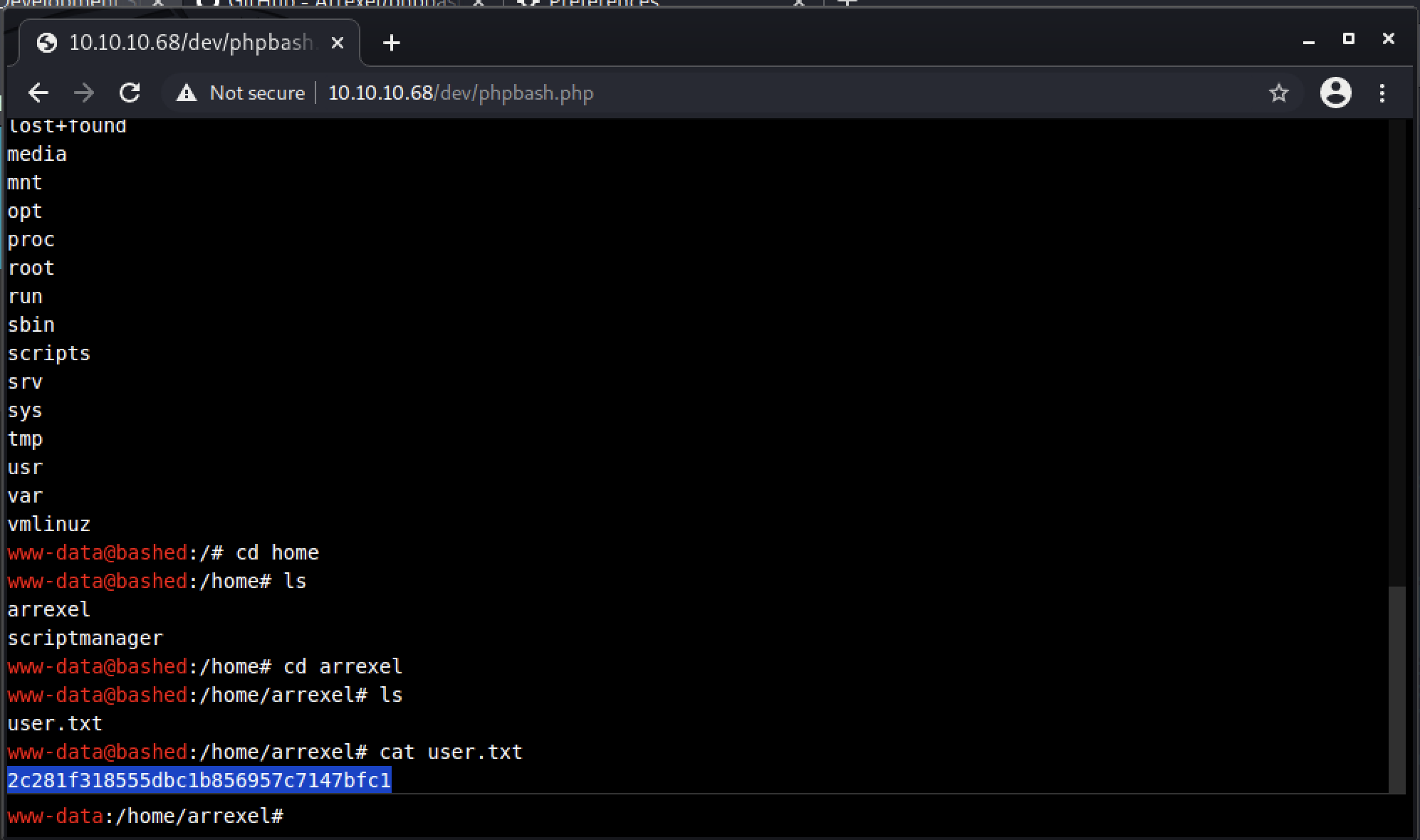The height and width of the screenshot is (840, 1420).
Task: Click the Not secure warning icon
Action: (x=187, y=93)
